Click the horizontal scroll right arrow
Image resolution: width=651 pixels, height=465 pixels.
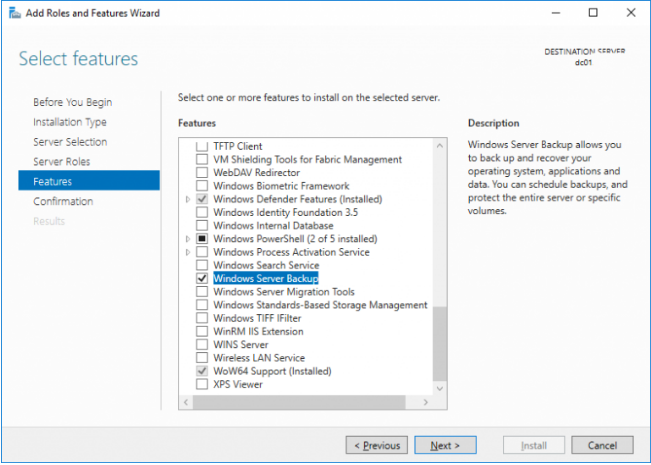(x=426, y=402)
